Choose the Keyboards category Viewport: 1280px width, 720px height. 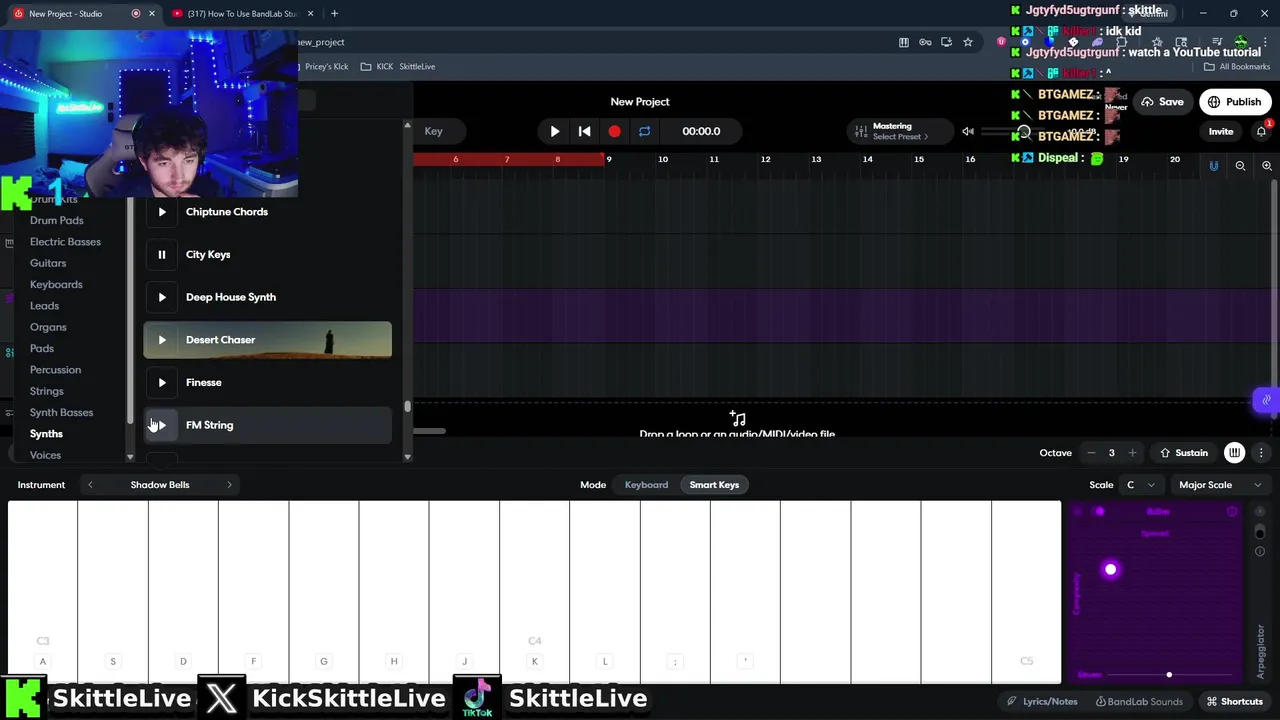pyautogui.click(x=56, y=285)
